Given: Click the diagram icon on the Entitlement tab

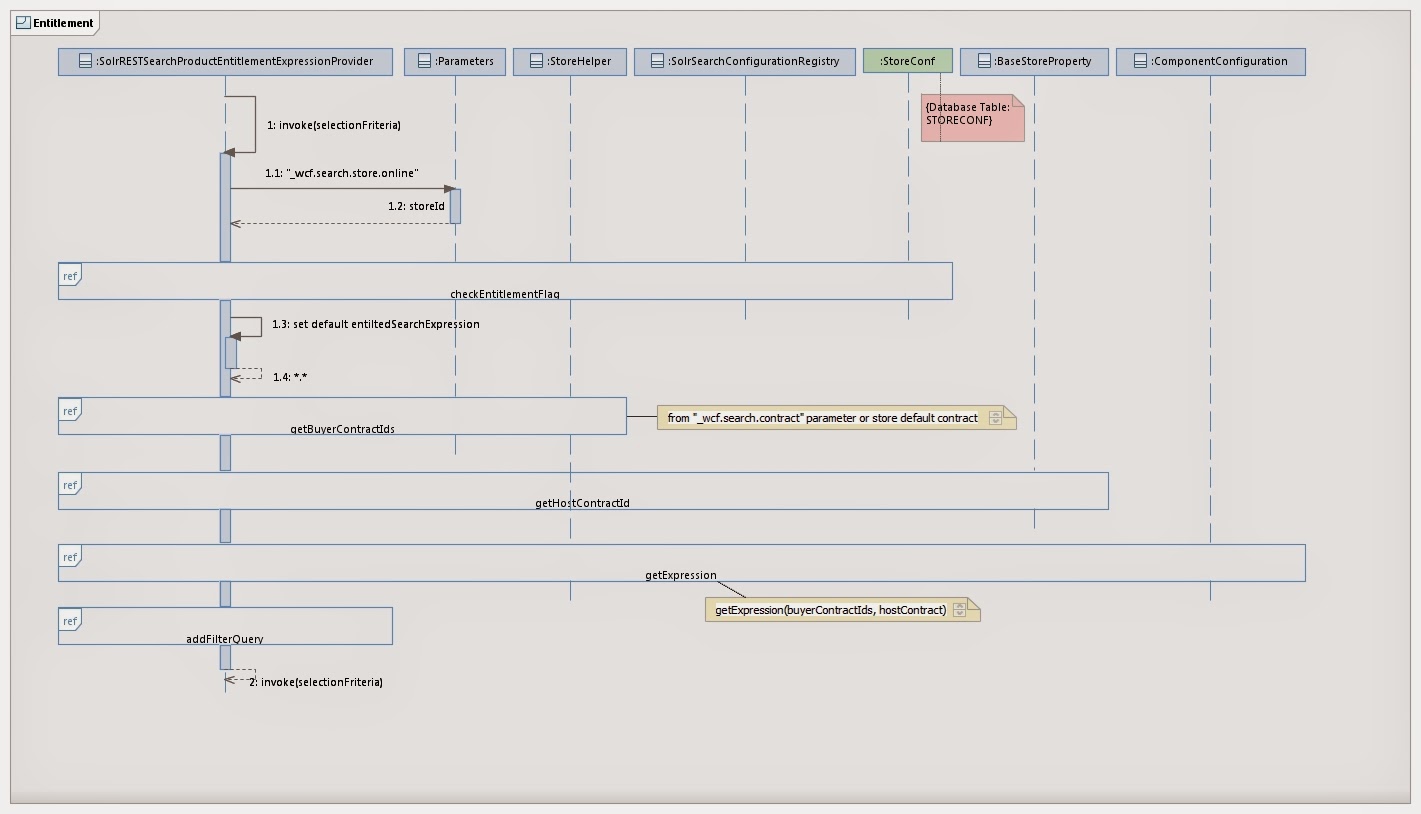Looking at the screenshot, I should (x=25, y=22).
